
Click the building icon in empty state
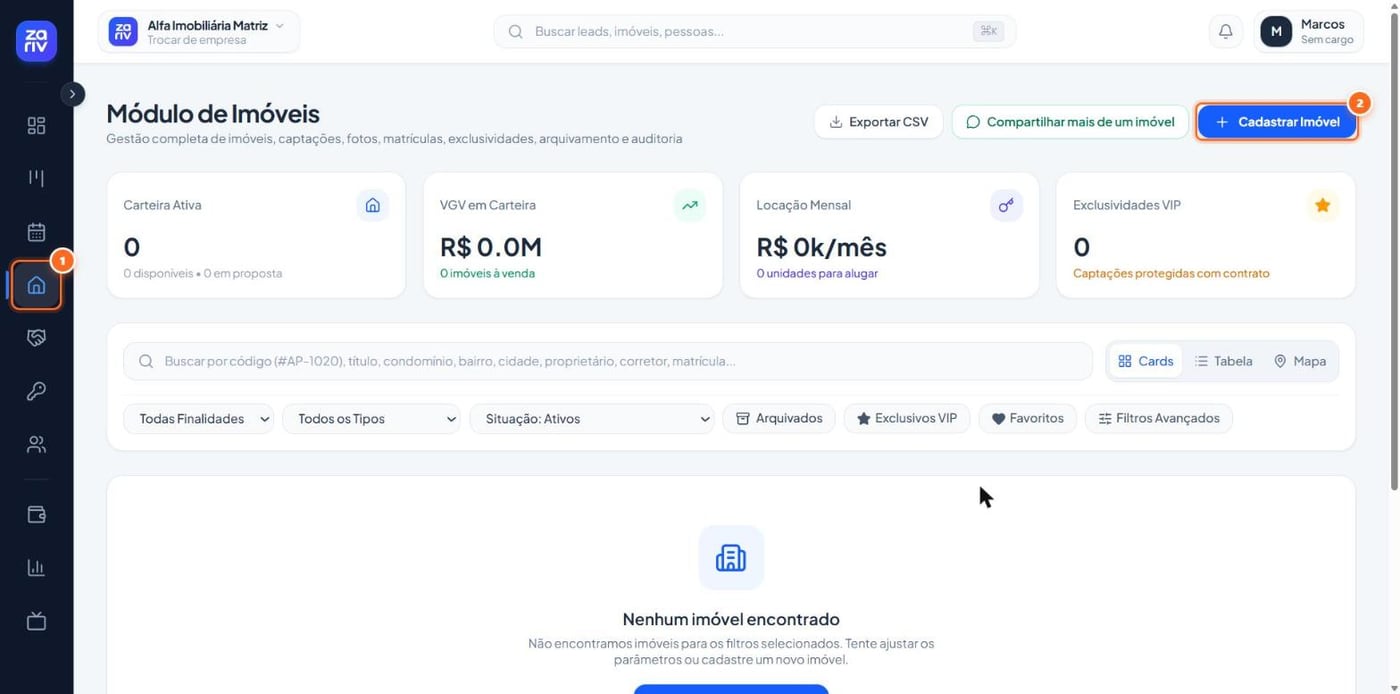[731, 558]
